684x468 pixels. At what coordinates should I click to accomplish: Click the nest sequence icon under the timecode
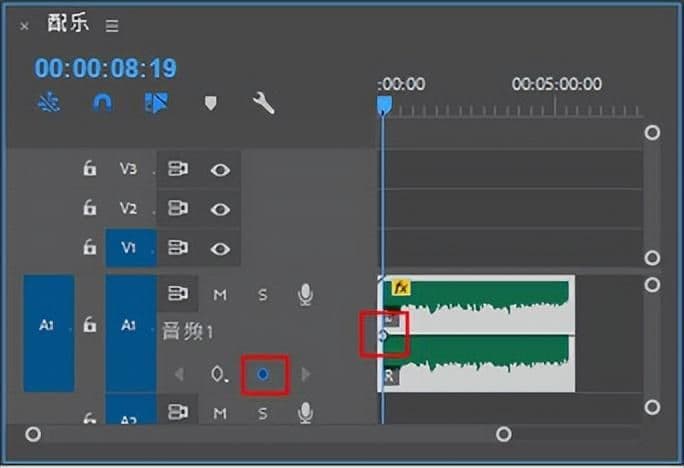(x=49, y=103)
